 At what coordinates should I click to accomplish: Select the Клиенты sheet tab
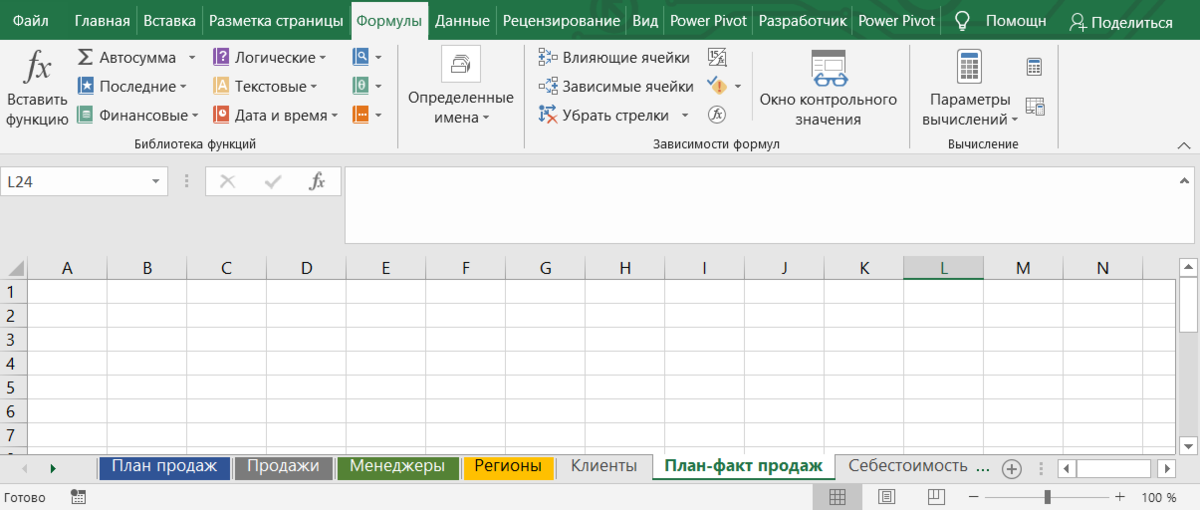click(x=602, y=467)
